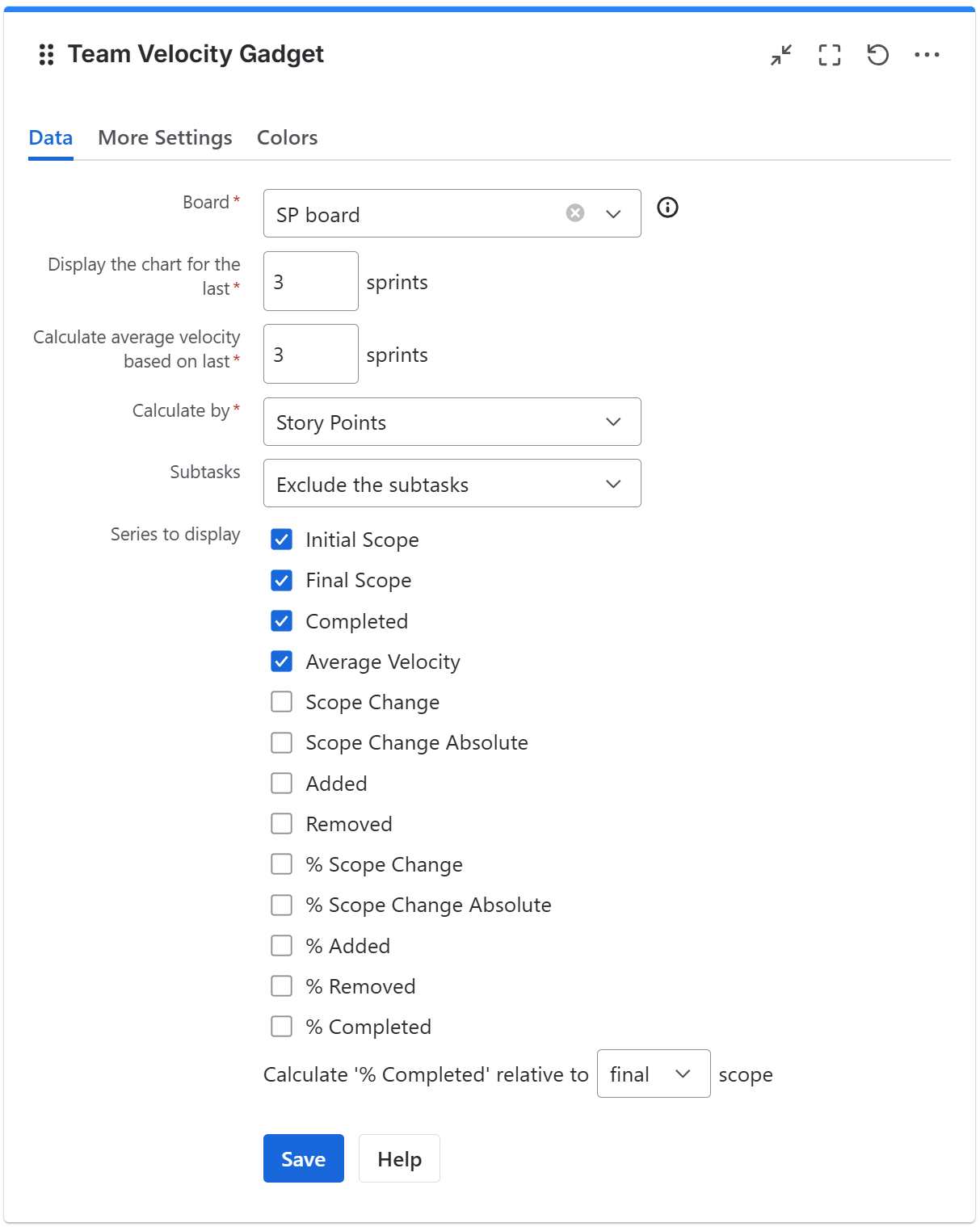
Task: Open the Subtasks dropdown
Action: [452, 483]
